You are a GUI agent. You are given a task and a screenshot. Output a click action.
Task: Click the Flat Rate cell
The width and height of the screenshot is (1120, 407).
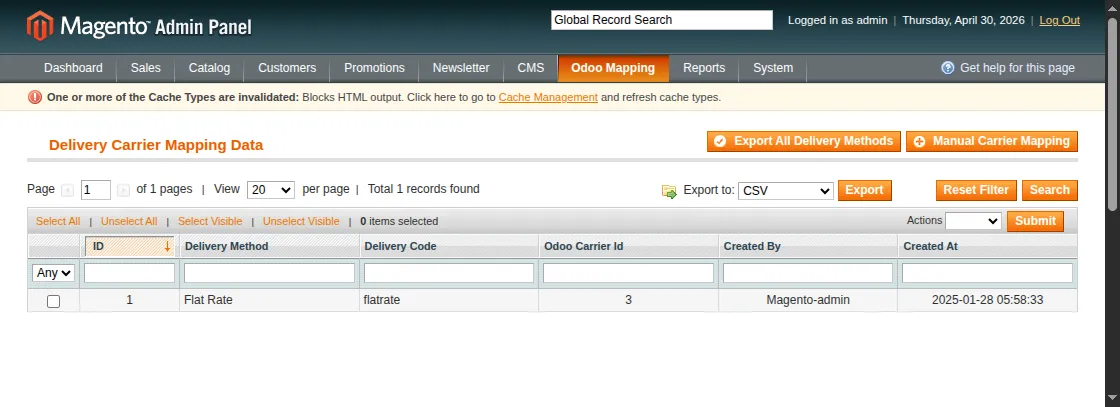[x=269, y=301]
